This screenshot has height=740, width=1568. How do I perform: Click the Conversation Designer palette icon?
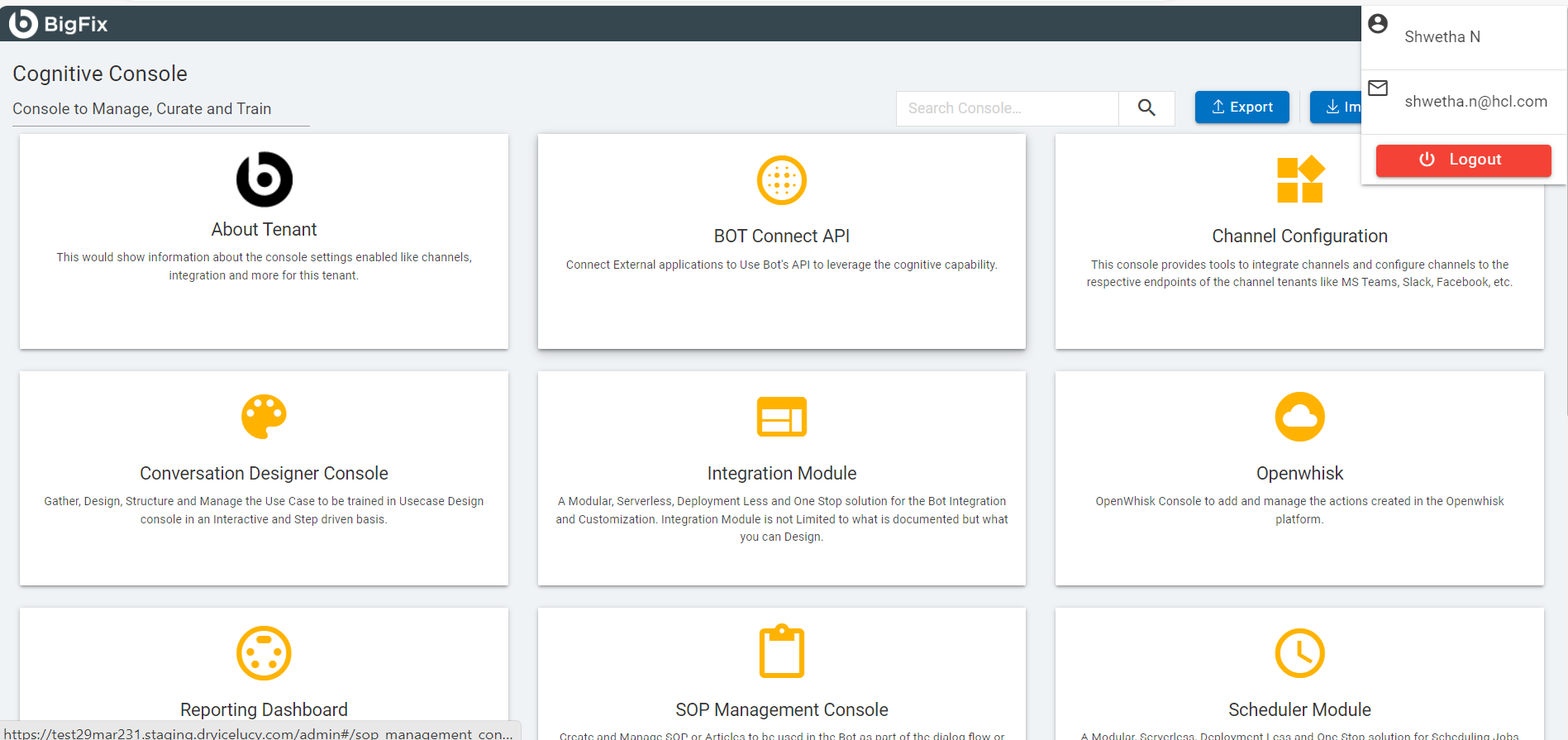264,416
